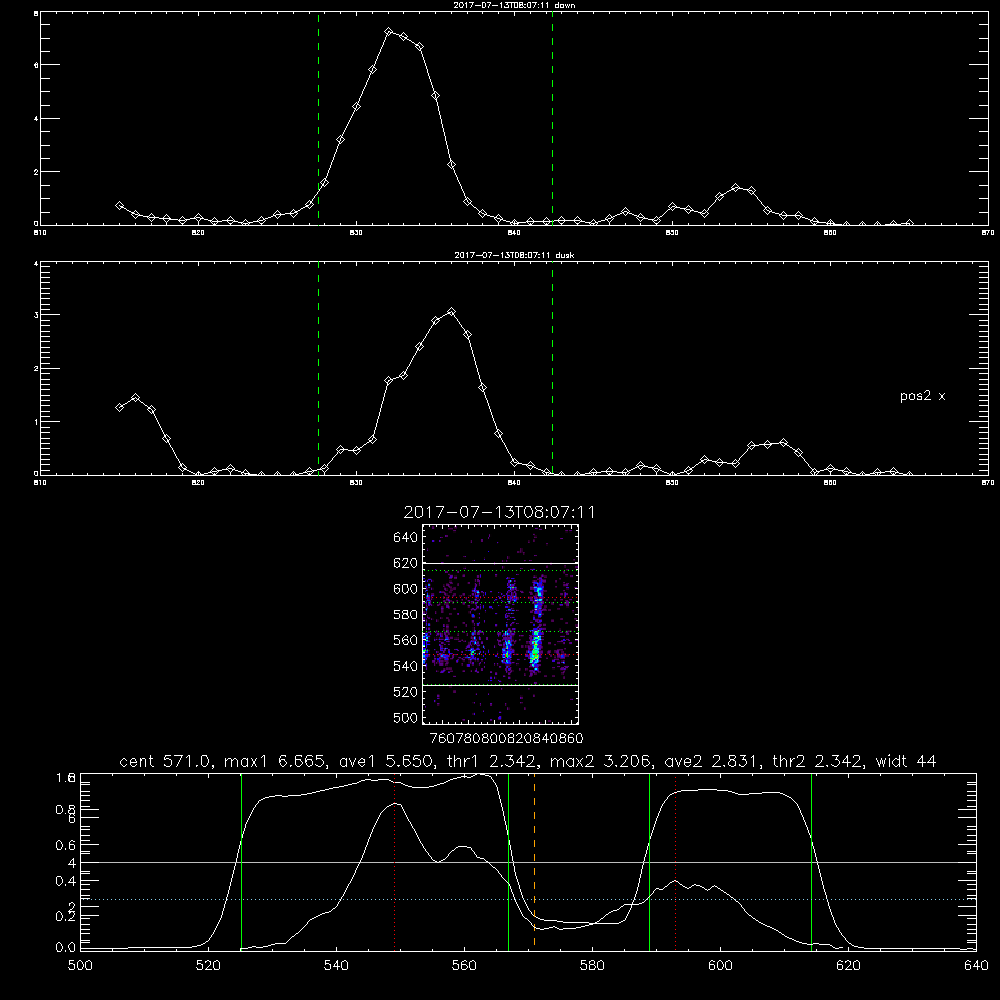Click the '520' x-axis label under bottom plot
Screen dimensions: 1000x1000
[208, 966]
